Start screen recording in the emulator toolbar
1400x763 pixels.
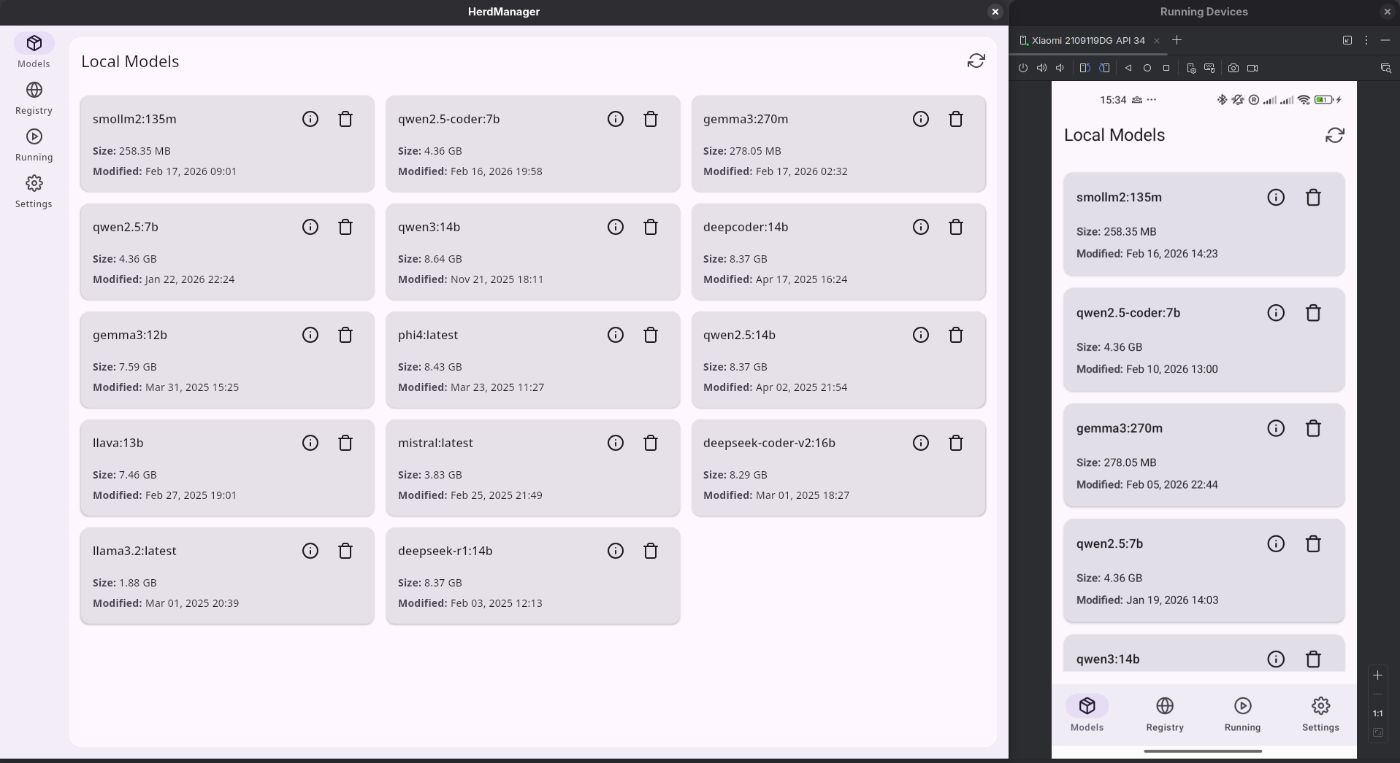click(x=1252, y=68)
